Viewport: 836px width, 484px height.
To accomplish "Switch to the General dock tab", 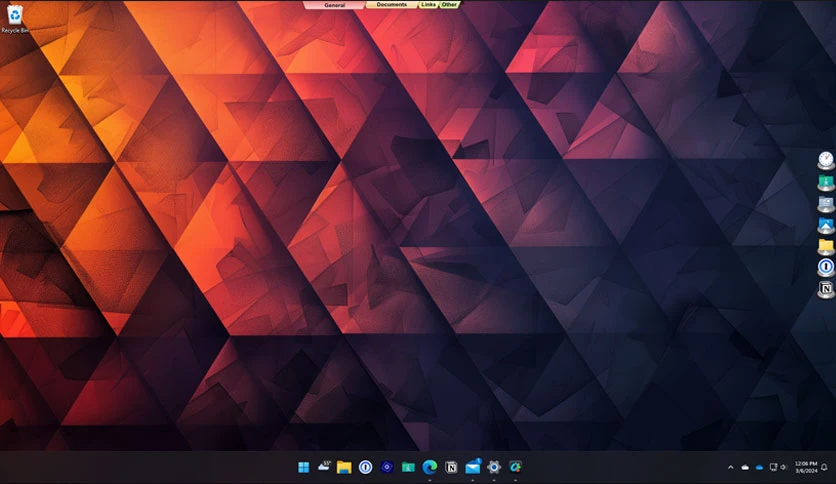I will pos(334,5).
